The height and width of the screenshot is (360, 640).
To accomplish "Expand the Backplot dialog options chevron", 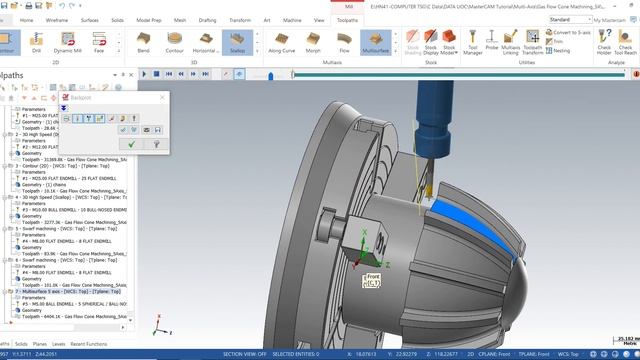I will pos(64,108).
